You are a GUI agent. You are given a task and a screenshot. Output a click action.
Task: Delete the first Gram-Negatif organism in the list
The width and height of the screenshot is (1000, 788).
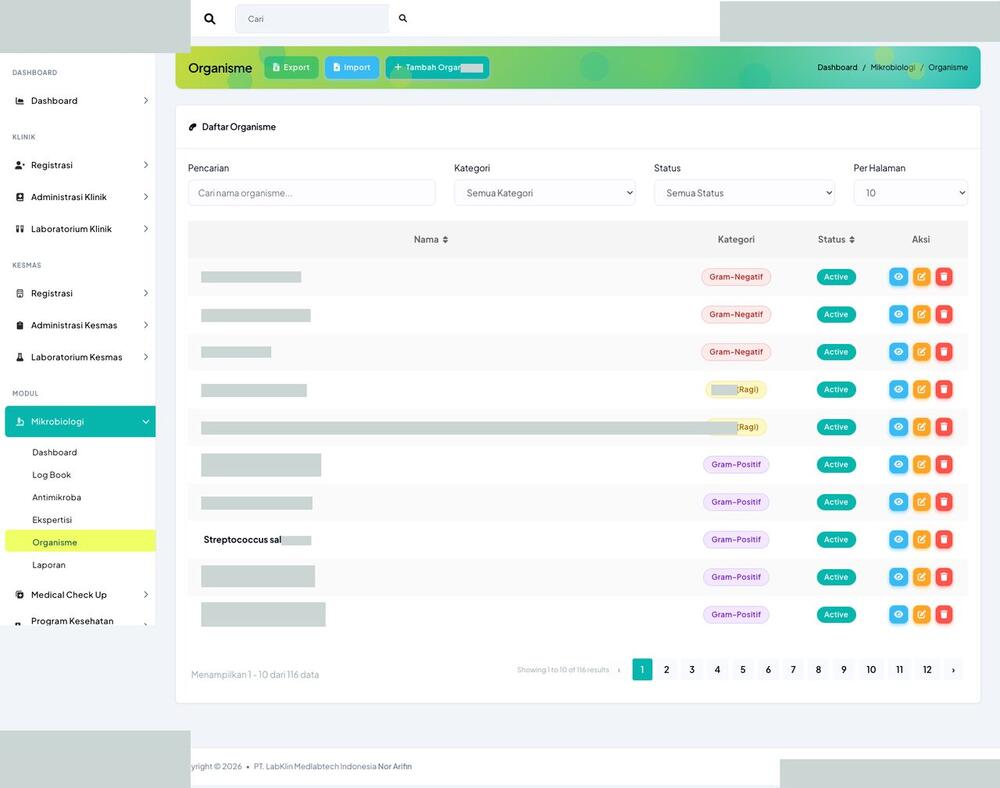tap(944, 277)
